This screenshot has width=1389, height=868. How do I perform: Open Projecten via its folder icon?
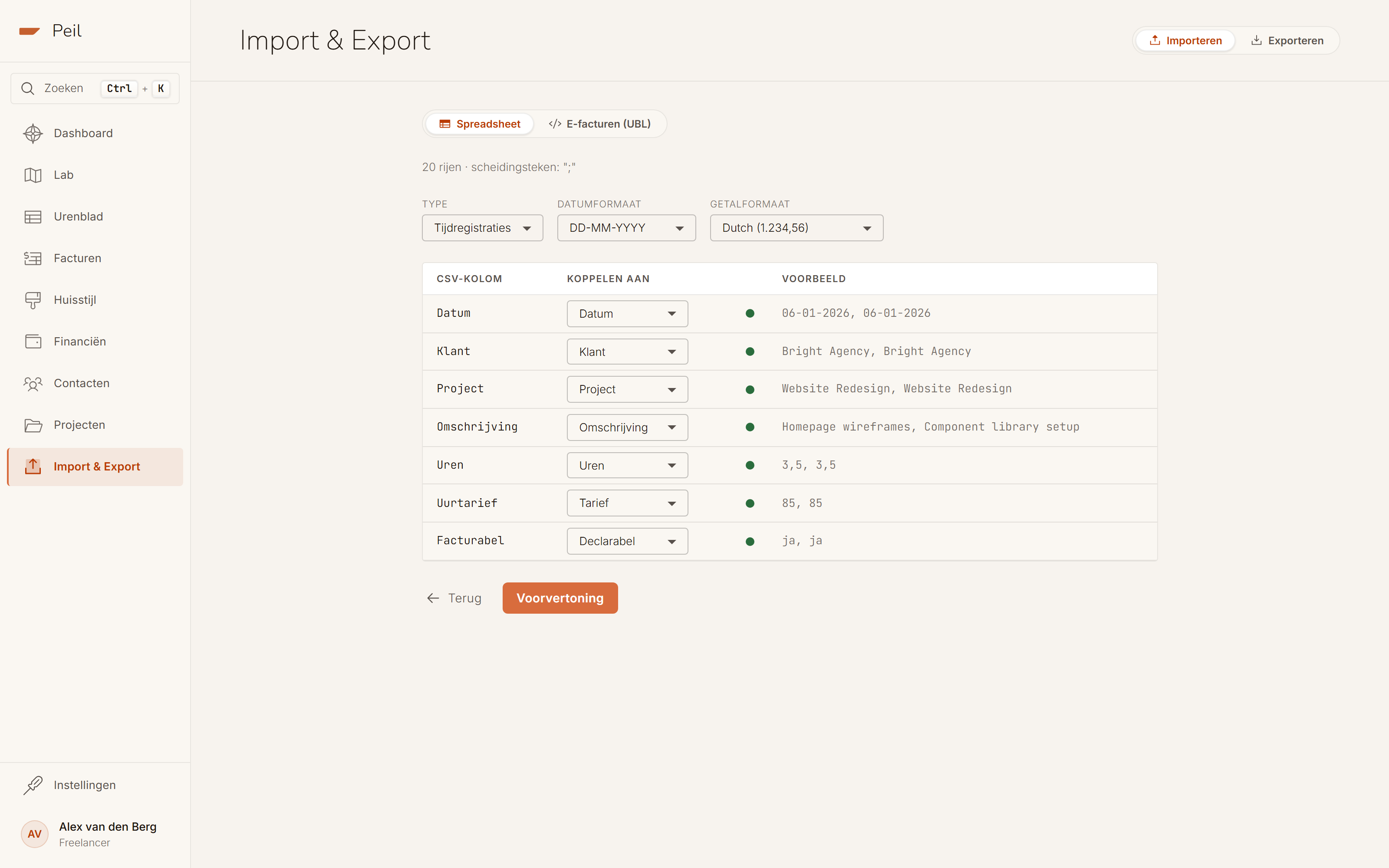point(33,425)
